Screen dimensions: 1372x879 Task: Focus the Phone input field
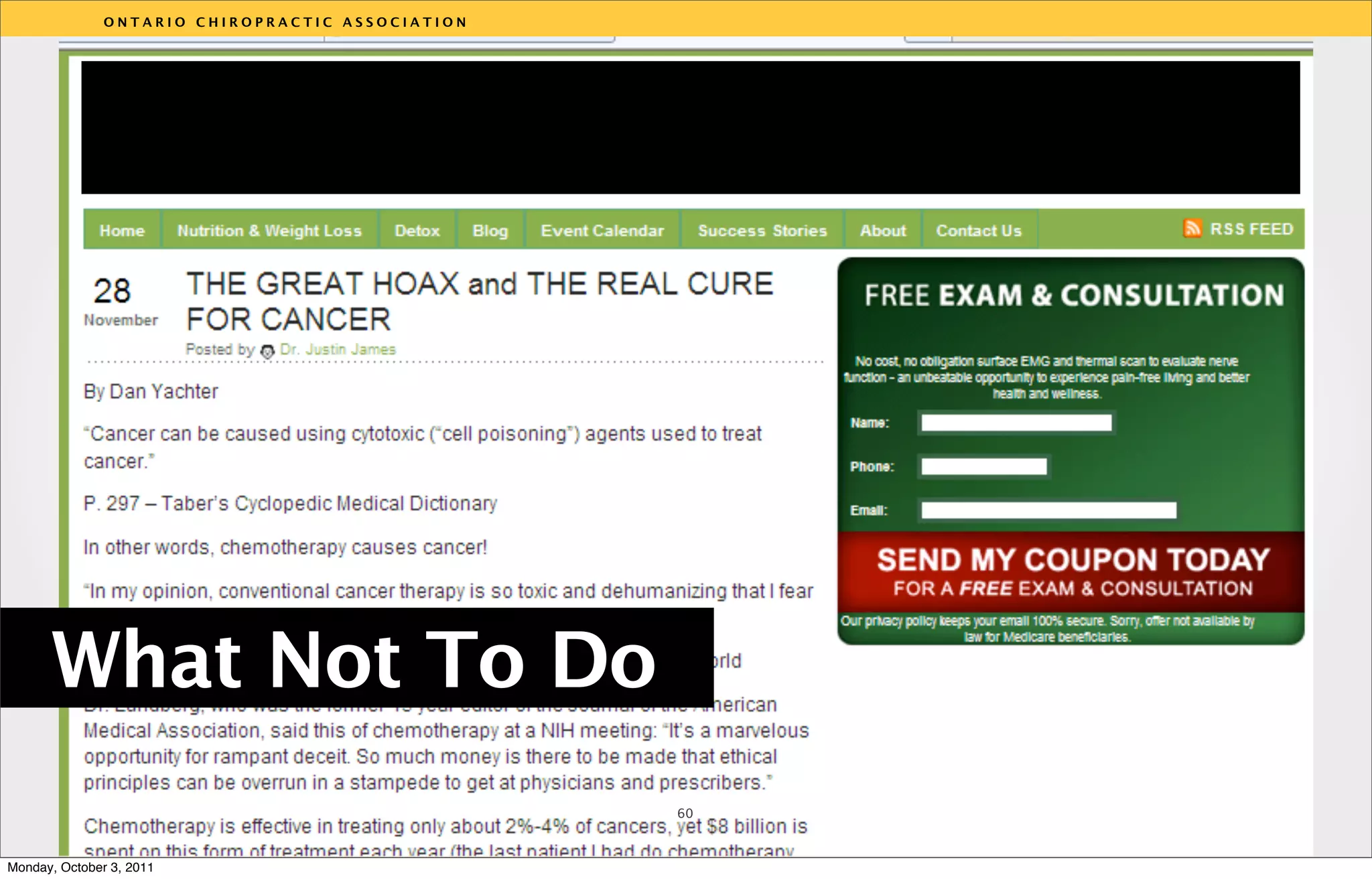[983, 466]
